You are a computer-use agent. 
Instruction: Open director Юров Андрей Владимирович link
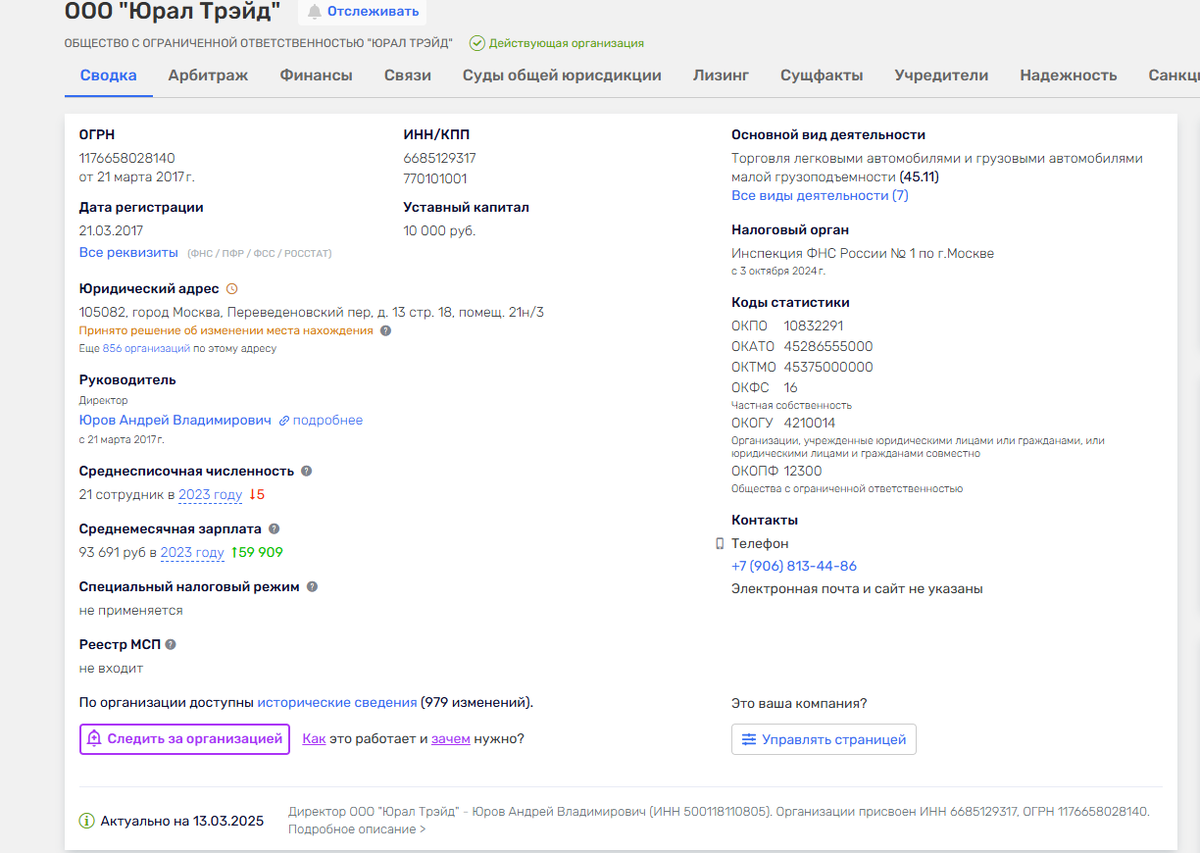(175, 421)
